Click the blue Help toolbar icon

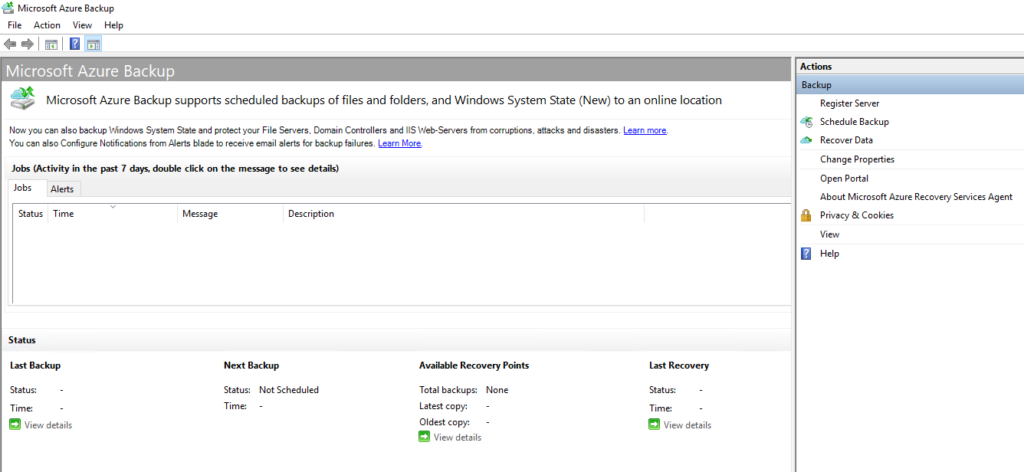75,44
